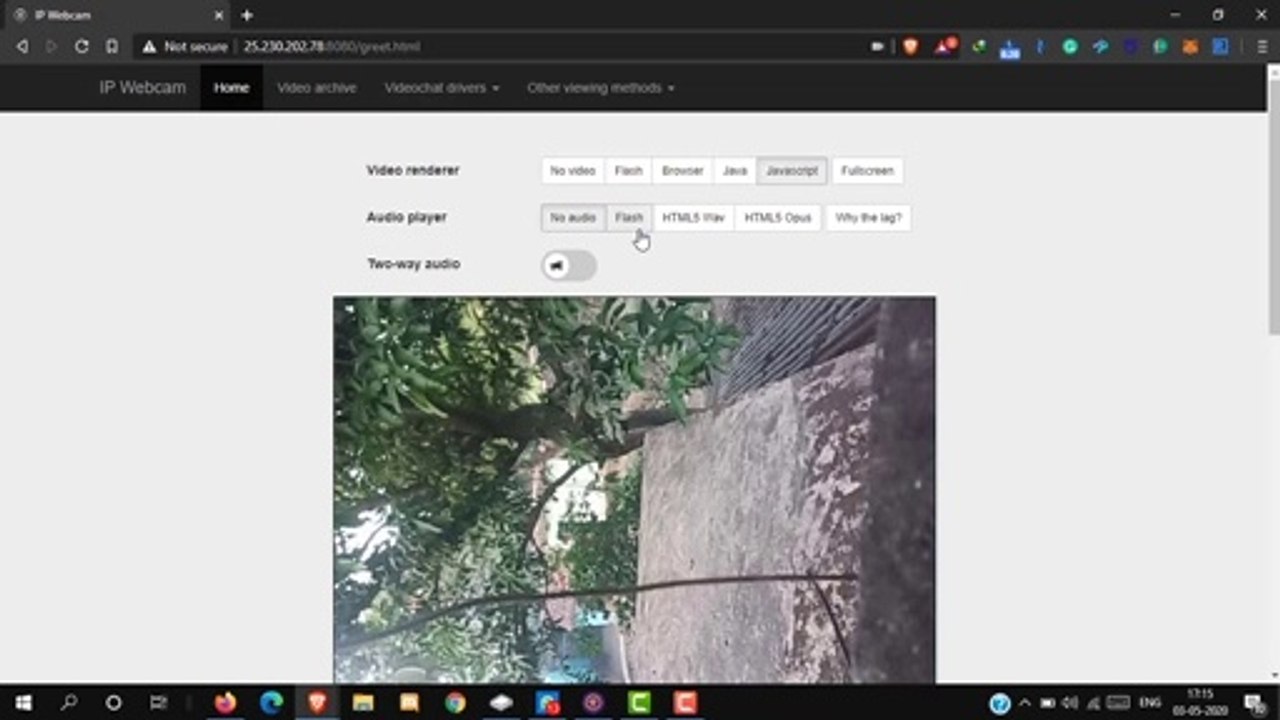Screen dimensions: 1280x720
Task: Click the Fullscreen button
Action: click(867, 171)
